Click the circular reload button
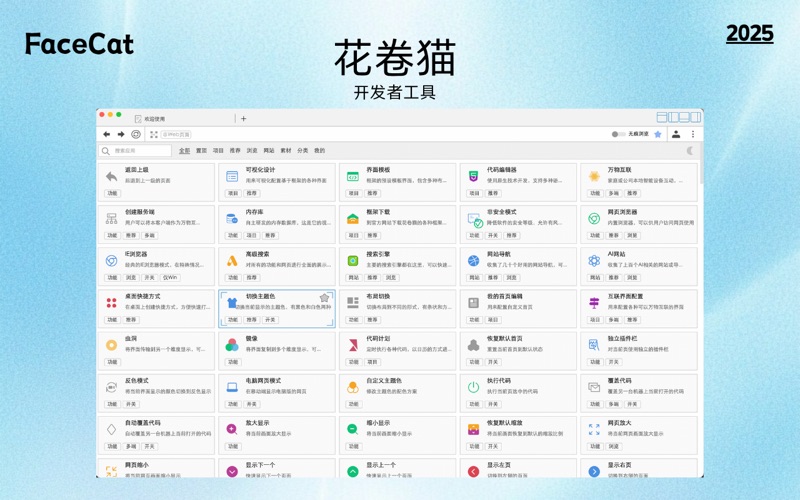The width and height of the screenshot is (800, 500). pyautogui.click(x=136, y=134)
